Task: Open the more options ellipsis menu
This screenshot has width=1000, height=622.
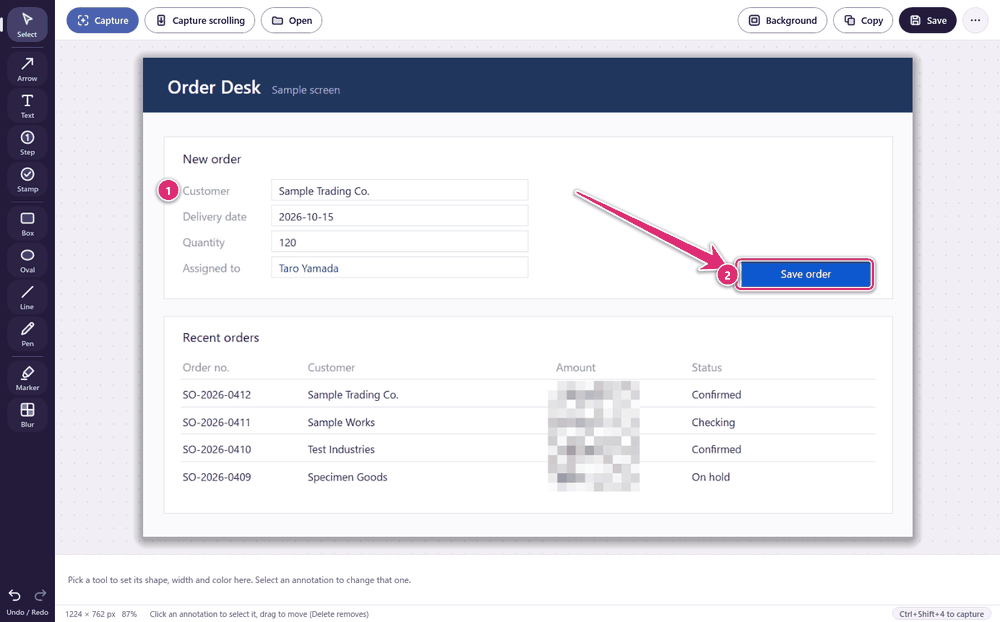Action: coord(975,20)
